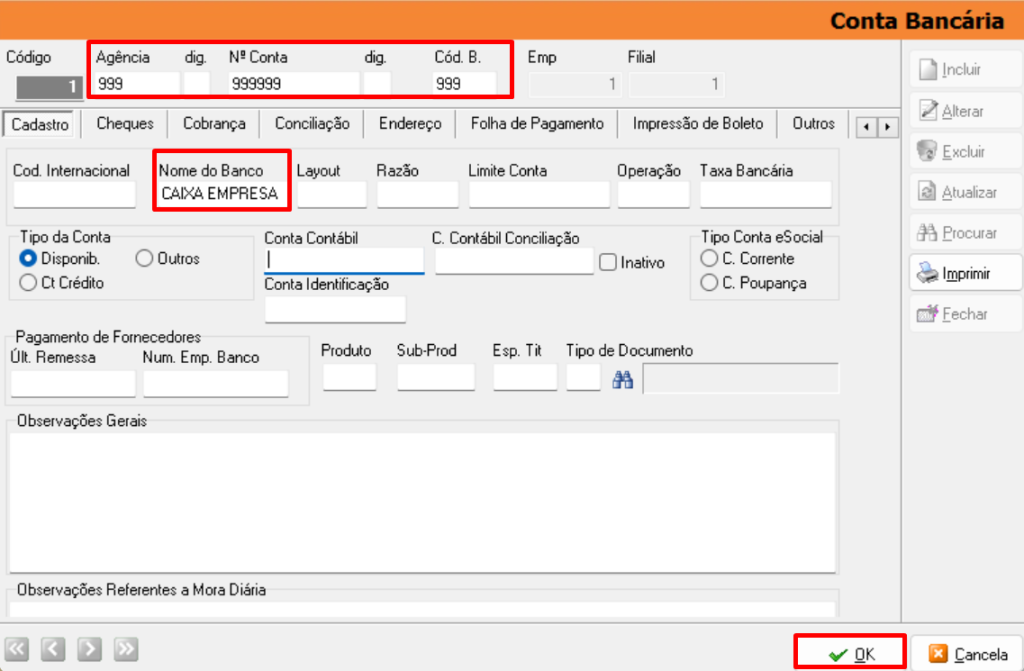Choose C. Corrente for eSocial account
This screenshot has height=671, width=1024.
click(x=709, y=259)
